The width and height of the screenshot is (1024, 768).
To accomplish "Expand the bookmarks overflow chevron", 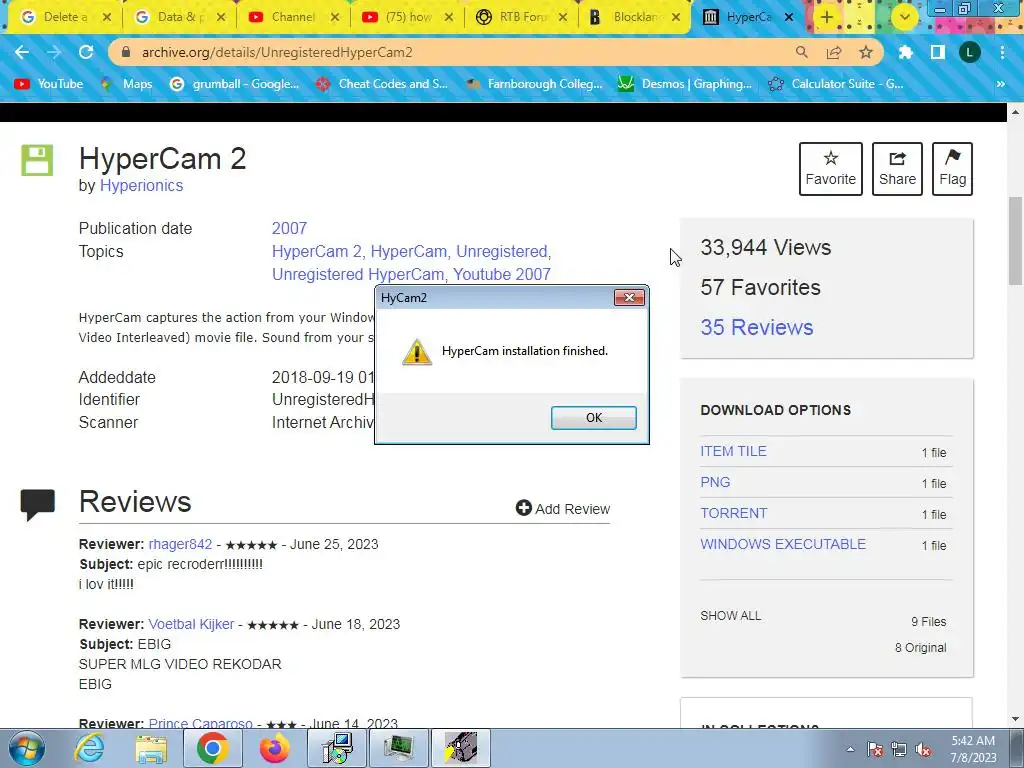I will [x=1000, y=84].
